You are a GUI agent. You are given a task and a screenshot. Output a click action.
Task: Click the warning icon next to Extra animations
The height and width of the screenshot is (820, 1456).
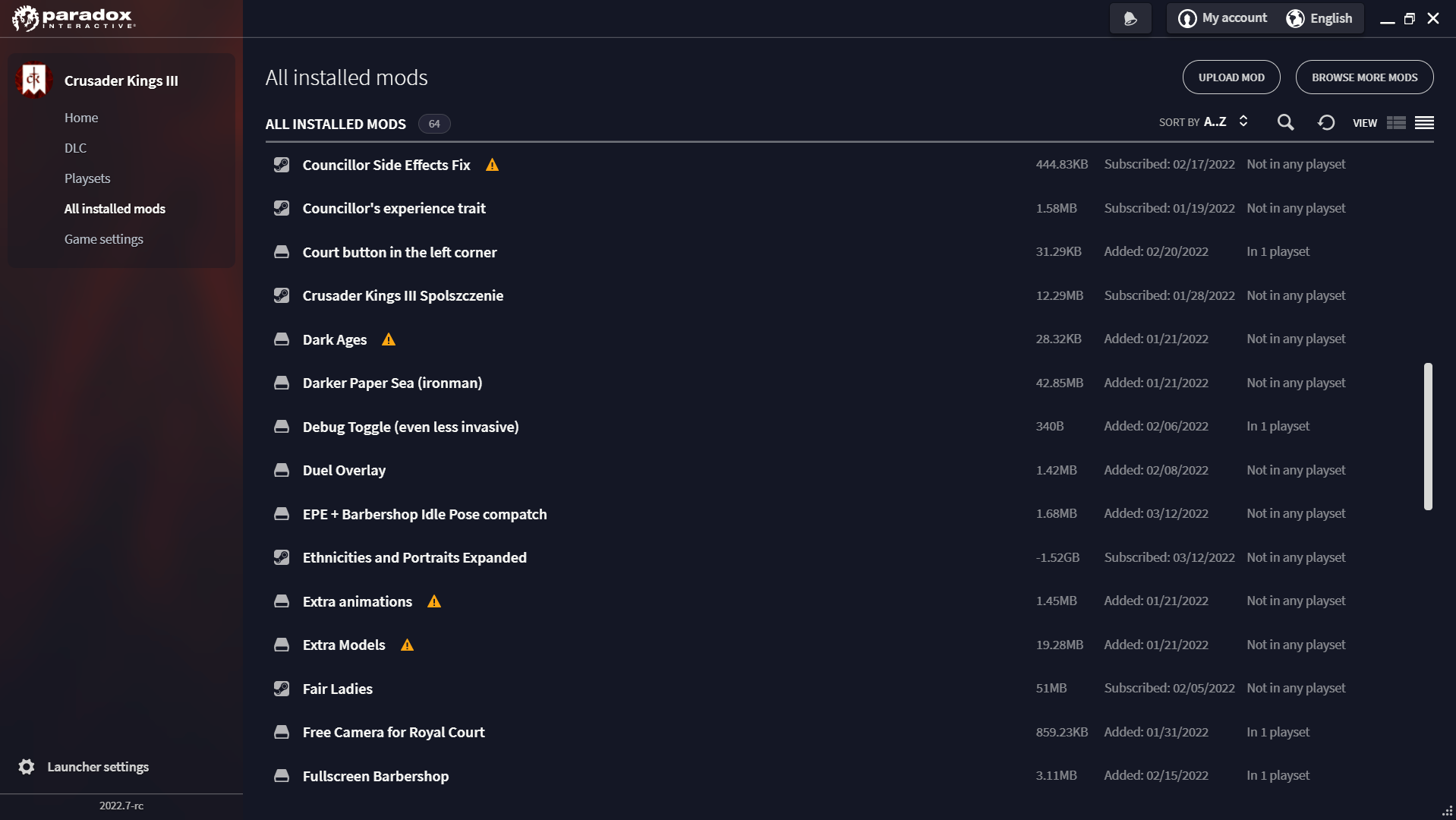434,601
